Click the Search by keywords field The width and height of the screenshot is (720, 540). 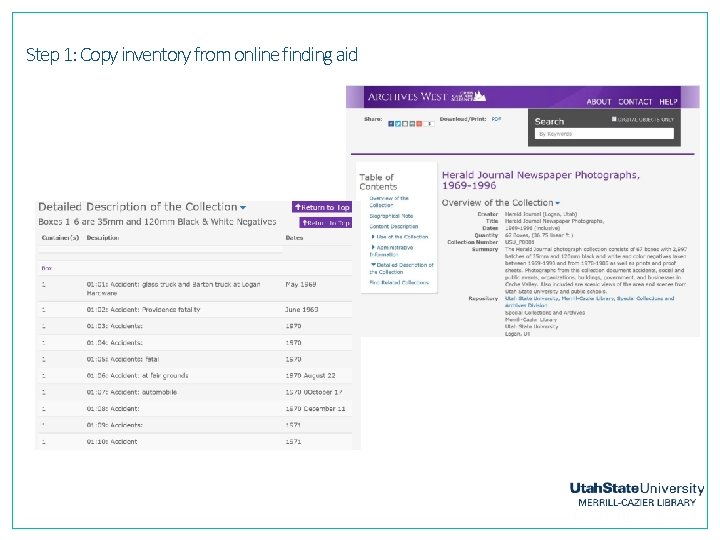[604, 134]
